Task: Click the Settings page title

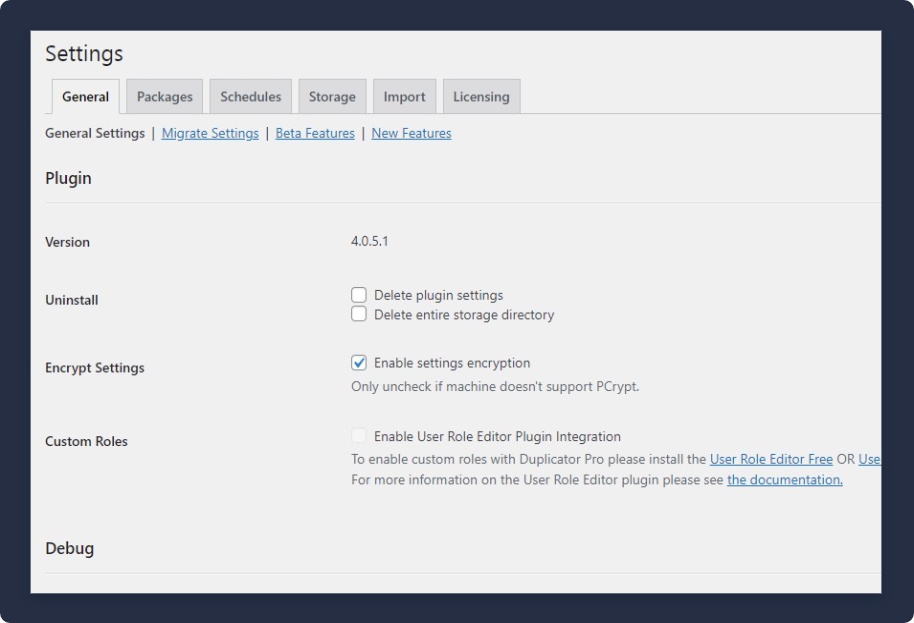Action: tap(84, 54)
